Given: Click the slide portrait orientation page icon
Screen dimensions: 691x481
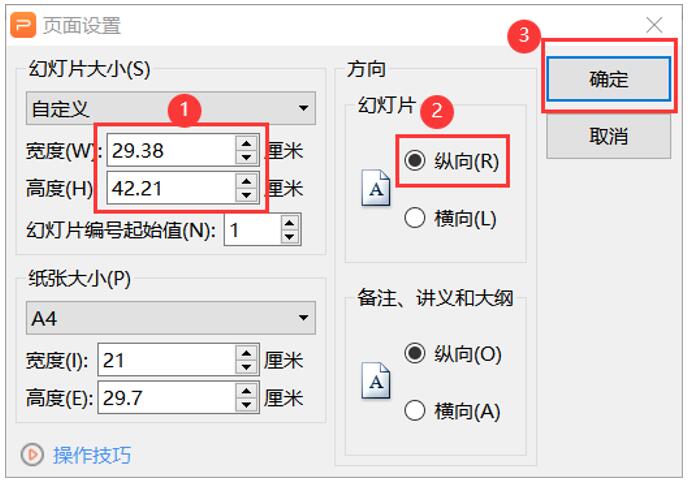Looking at the screenshot, I should click(x=376, y=188).
